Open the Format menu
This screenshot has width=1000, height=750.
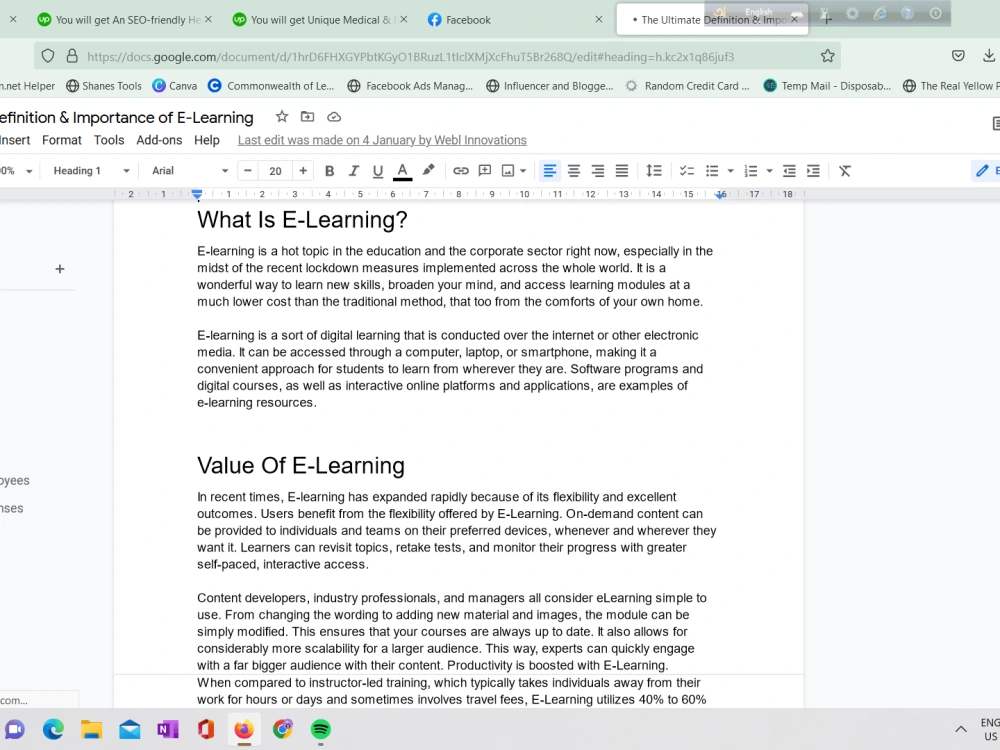62,140
